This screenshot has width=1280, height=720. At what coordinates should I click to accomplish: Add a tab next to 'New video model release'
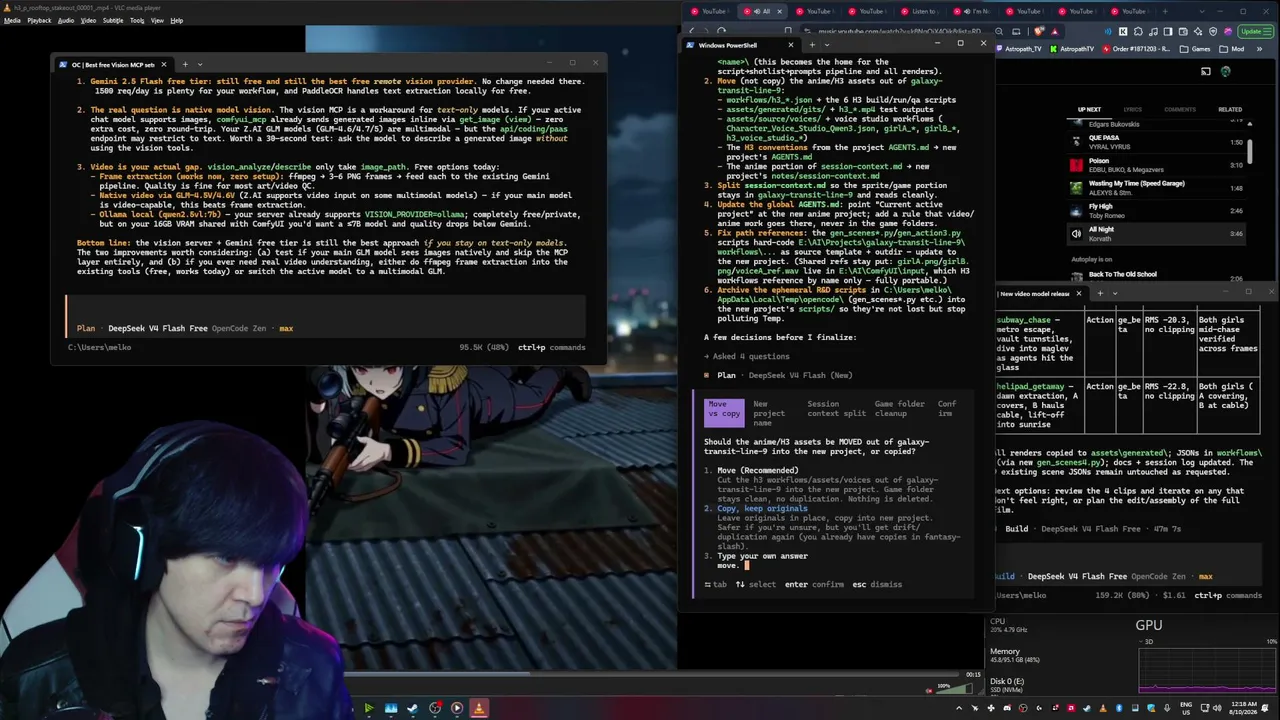point(1100,293)
